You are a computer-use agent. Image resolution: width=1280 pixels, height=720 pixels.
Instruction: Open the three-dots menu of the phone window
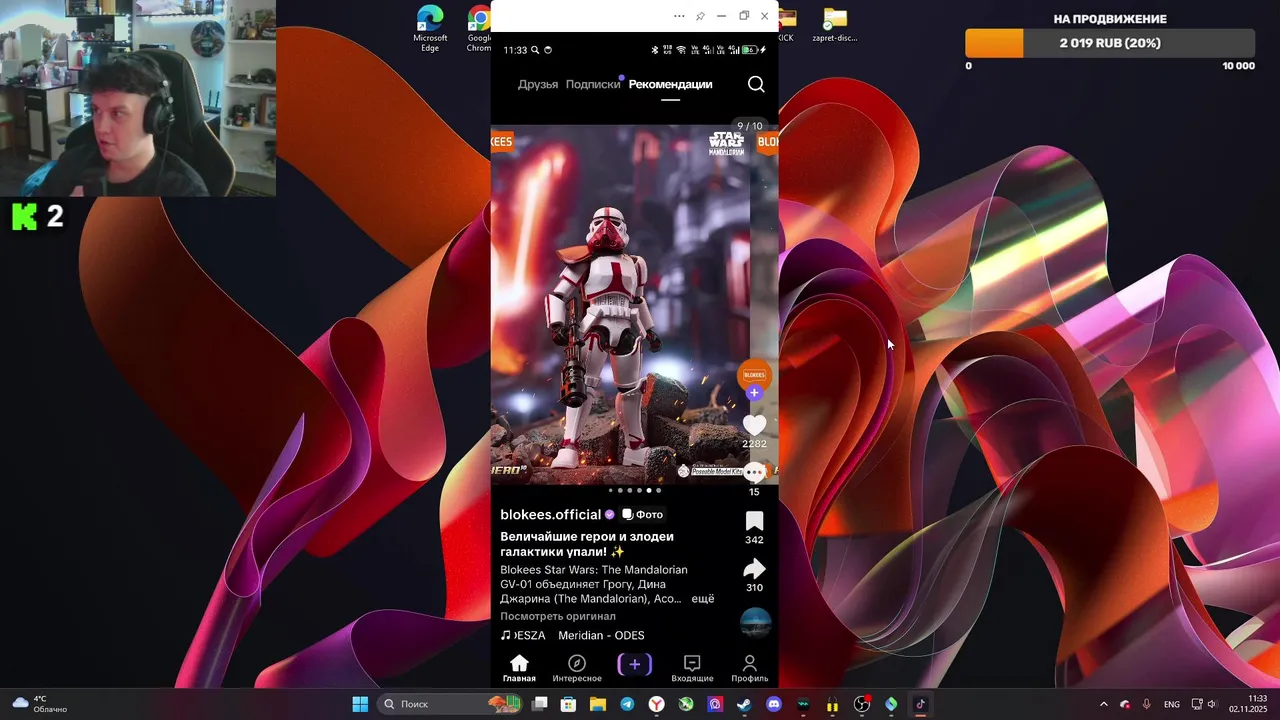pos(679,16)
